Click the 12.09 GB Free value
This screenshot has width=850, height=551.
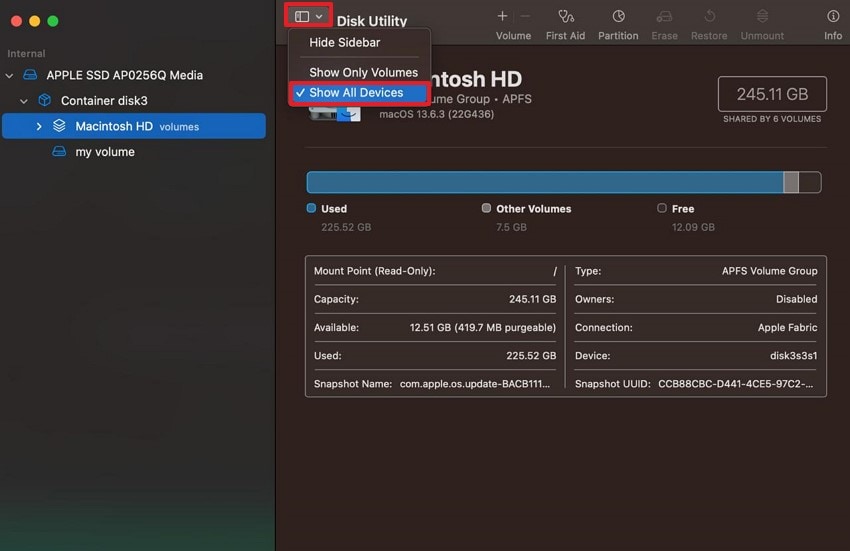(x=693, y=227)
